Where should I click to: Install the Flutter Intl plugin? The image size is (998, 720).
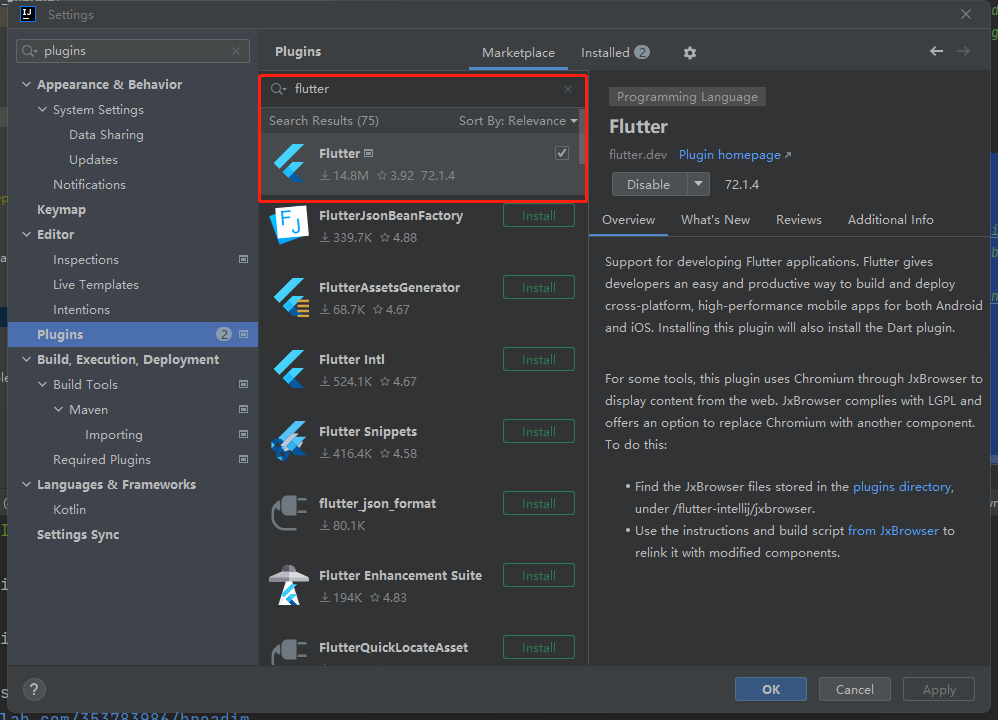click(538, 360)
